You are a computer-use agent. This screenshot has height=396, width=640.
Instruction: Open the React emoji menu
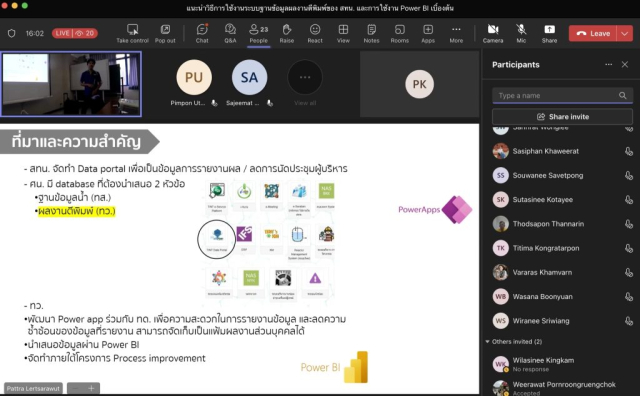point(315,33)
